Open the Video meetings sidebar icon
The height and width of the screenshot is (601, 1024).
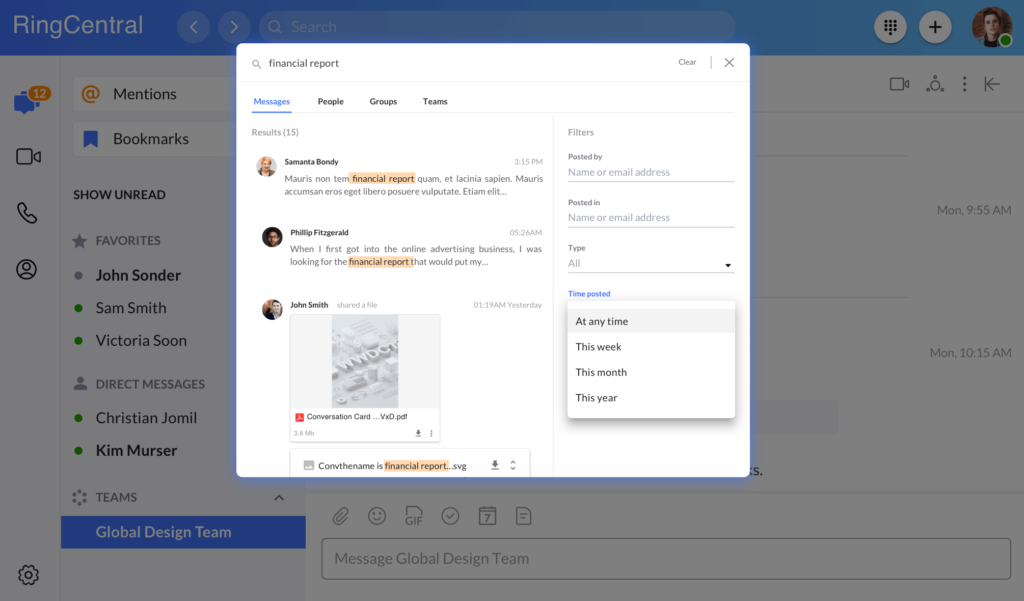coord(28,157)
